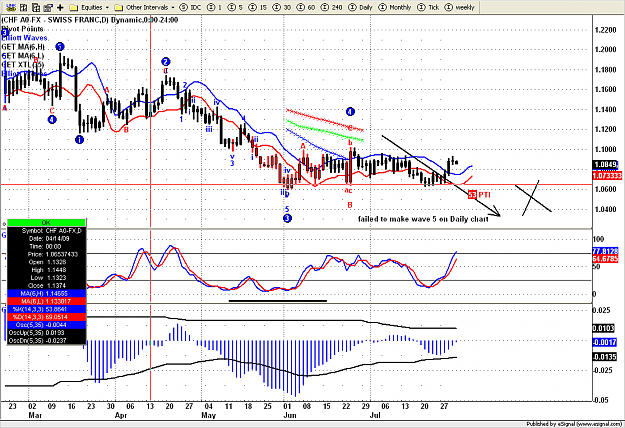This screenshot has width=625, height=428.
Task: Select the GET MA(6,L) study label
Action: [x=23, y=56]
